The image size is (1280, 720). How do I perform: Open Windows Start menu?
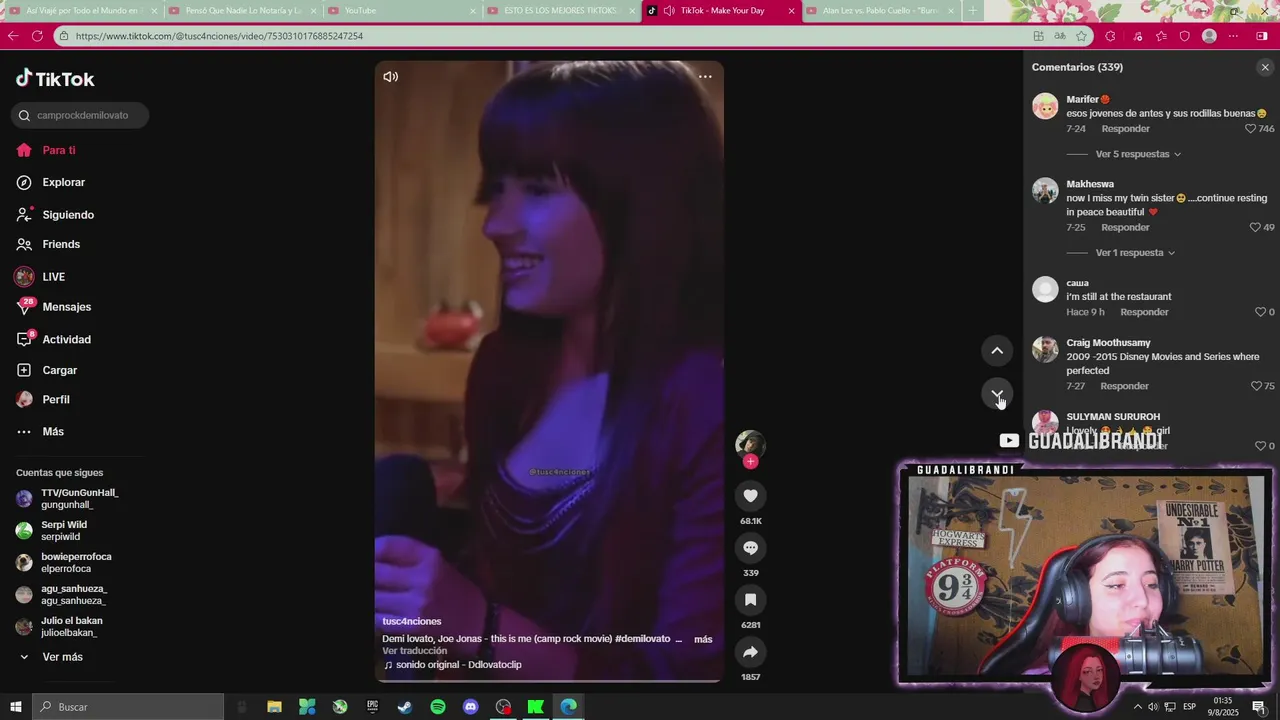pyautogui.click(x=16, y=707)
